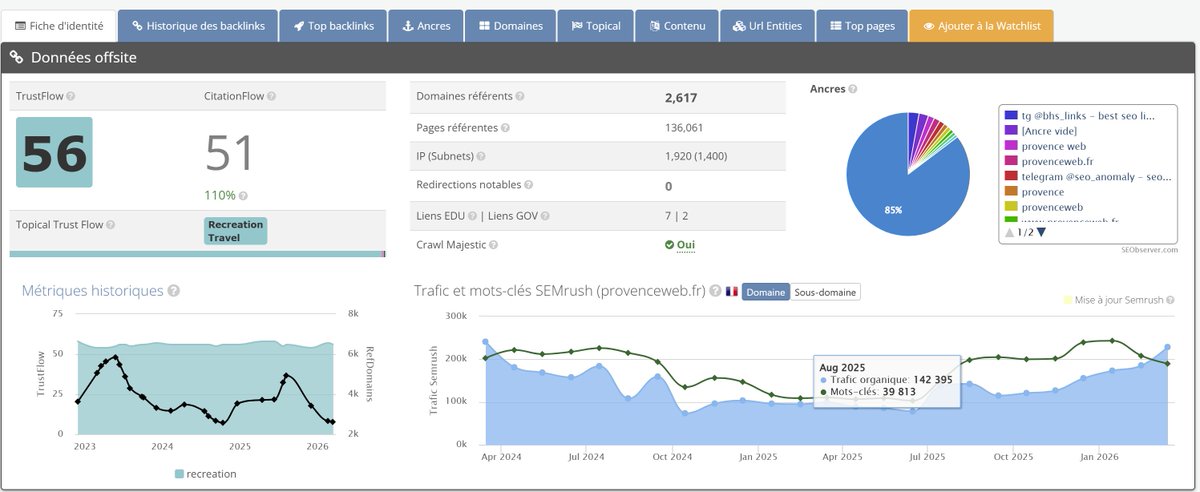Screen dimensions: 1200x492
Task: Click CitationFlow value 51
Action: (x=230, y=153)
